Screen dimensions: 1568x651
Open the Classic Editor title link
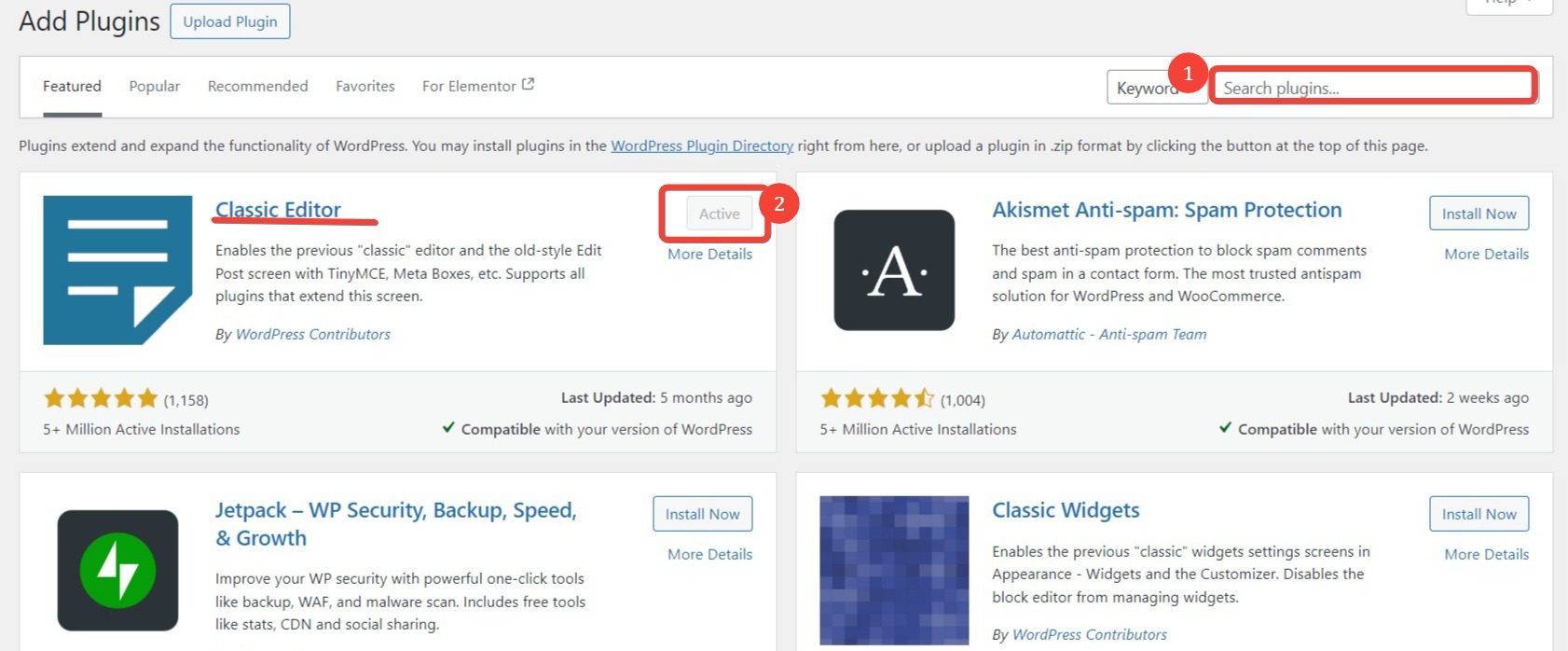(x=278, y=210)
